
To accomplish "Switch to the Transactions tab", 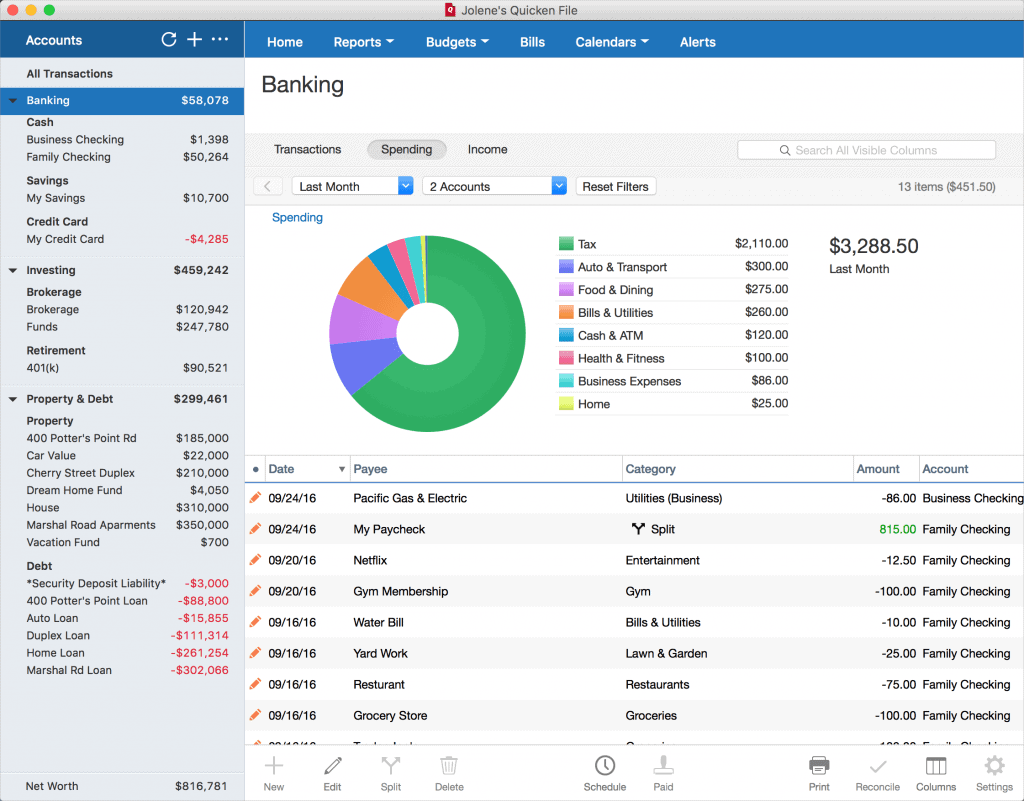I will point(308,149).
